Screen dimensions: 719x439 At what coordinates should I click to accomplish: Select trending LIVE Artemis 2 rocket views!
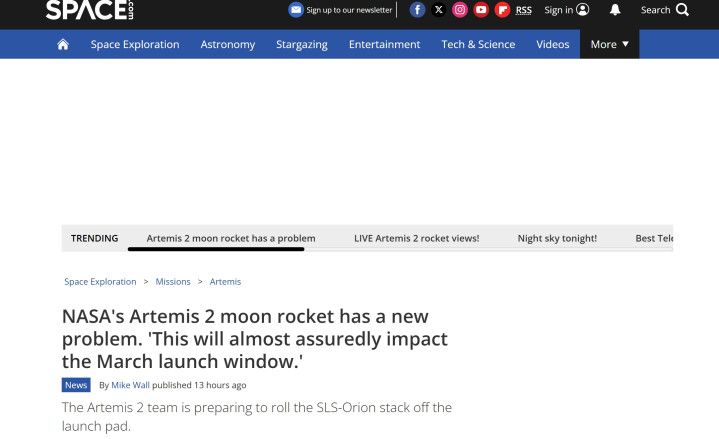(416, 238)
